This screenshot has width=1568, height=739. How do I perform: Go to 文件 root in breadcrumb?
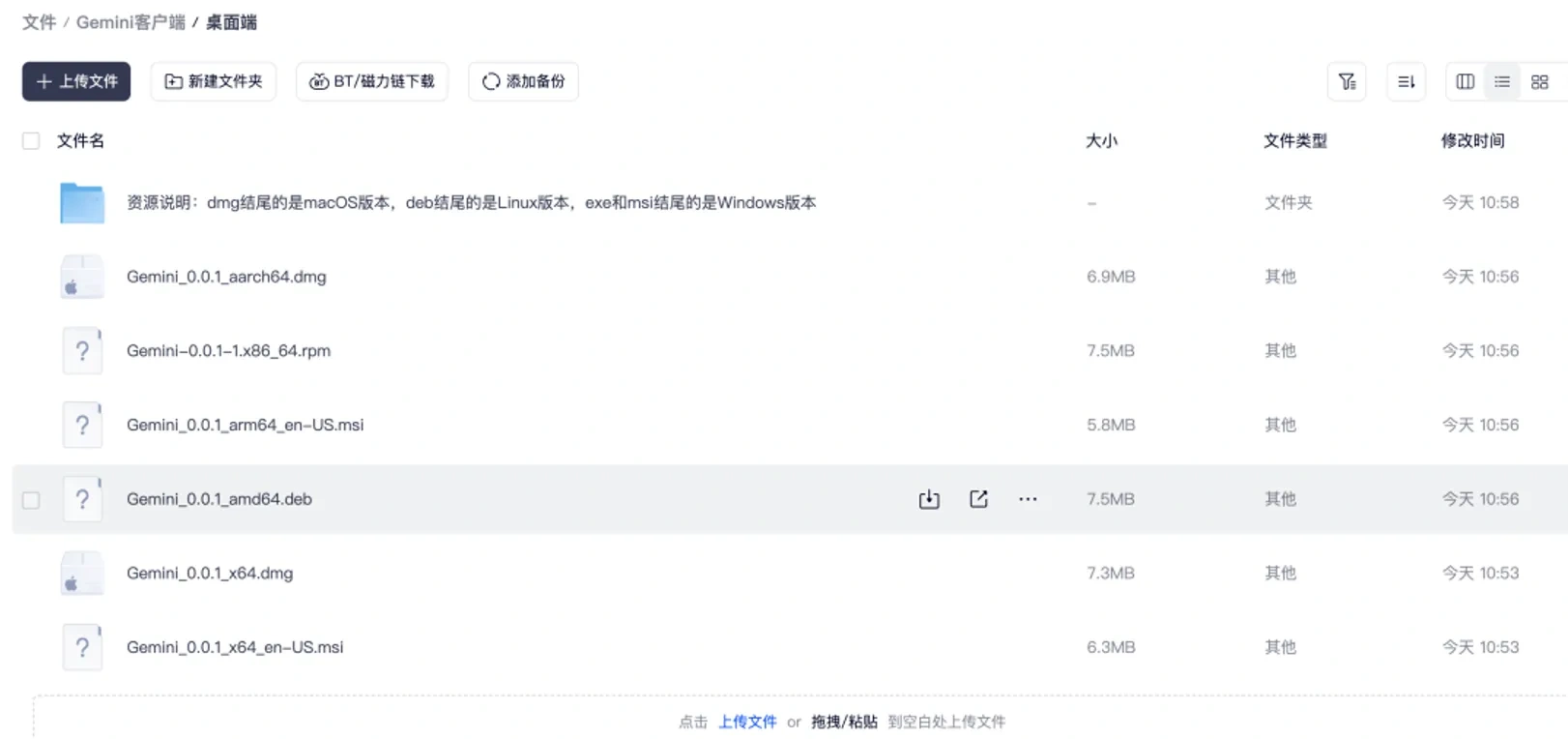[x=39, y=22]
